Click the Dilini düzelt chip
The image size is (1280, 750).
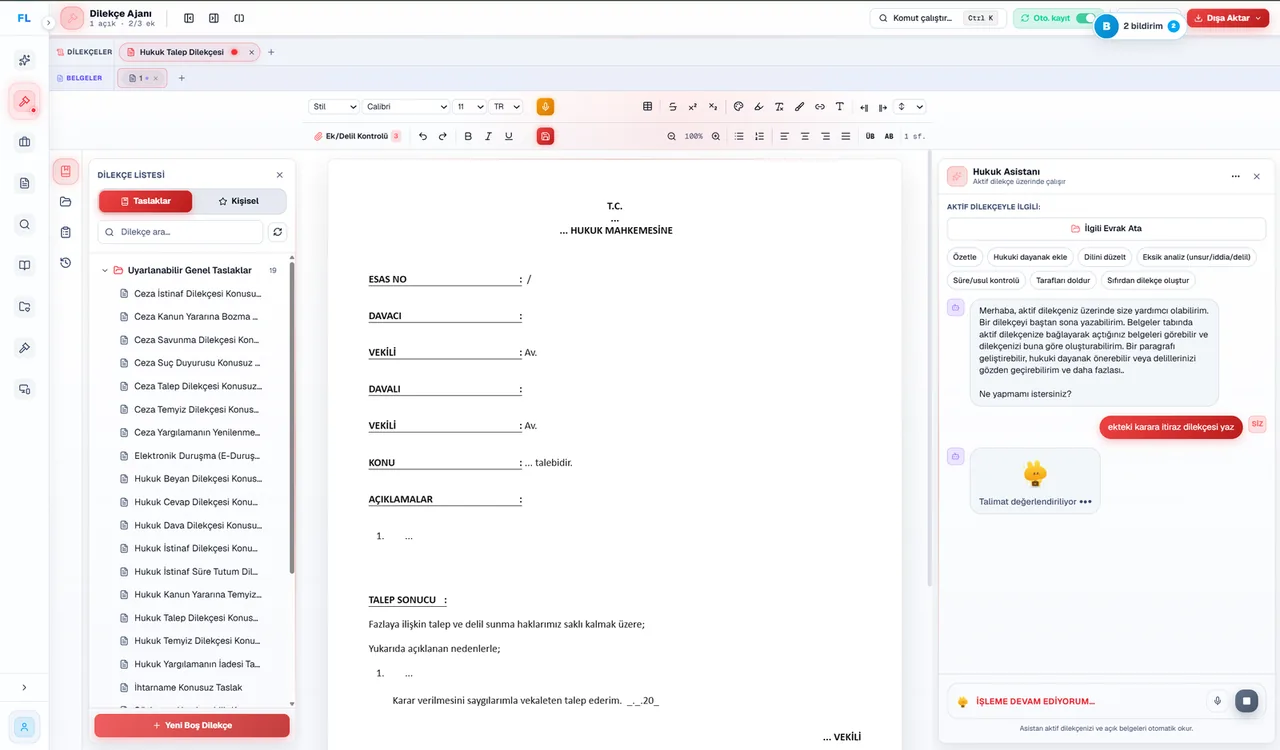point(1105,257)
